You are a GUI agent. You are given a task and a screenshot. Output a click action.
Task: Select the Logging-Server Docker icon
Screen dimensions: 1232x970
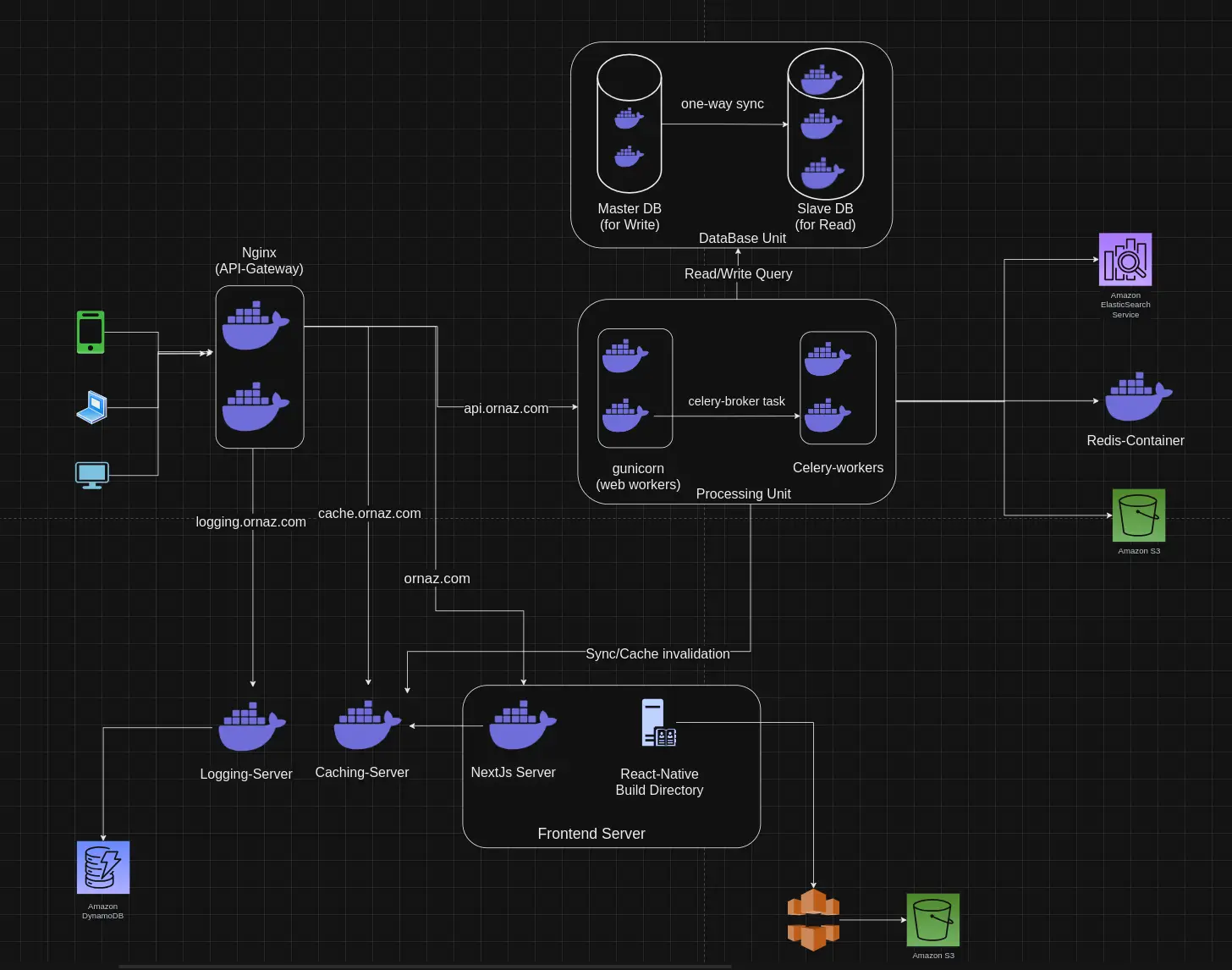[252, 726]
